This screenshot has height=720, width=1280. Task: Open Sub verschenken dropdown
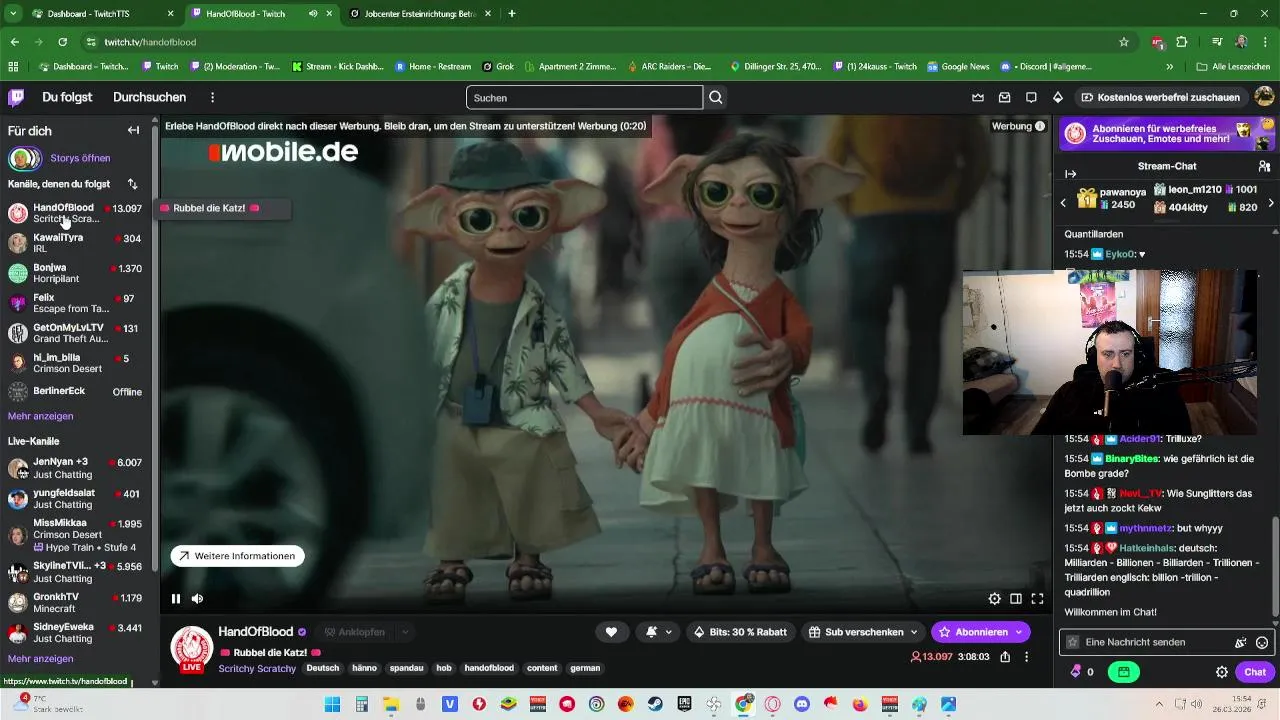click(x=862, y=632)
